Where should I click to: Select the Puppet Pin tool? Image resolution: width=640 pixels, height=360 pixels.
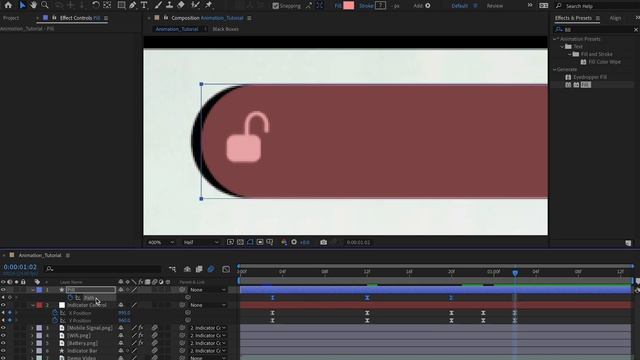click(x=209, y=5)
